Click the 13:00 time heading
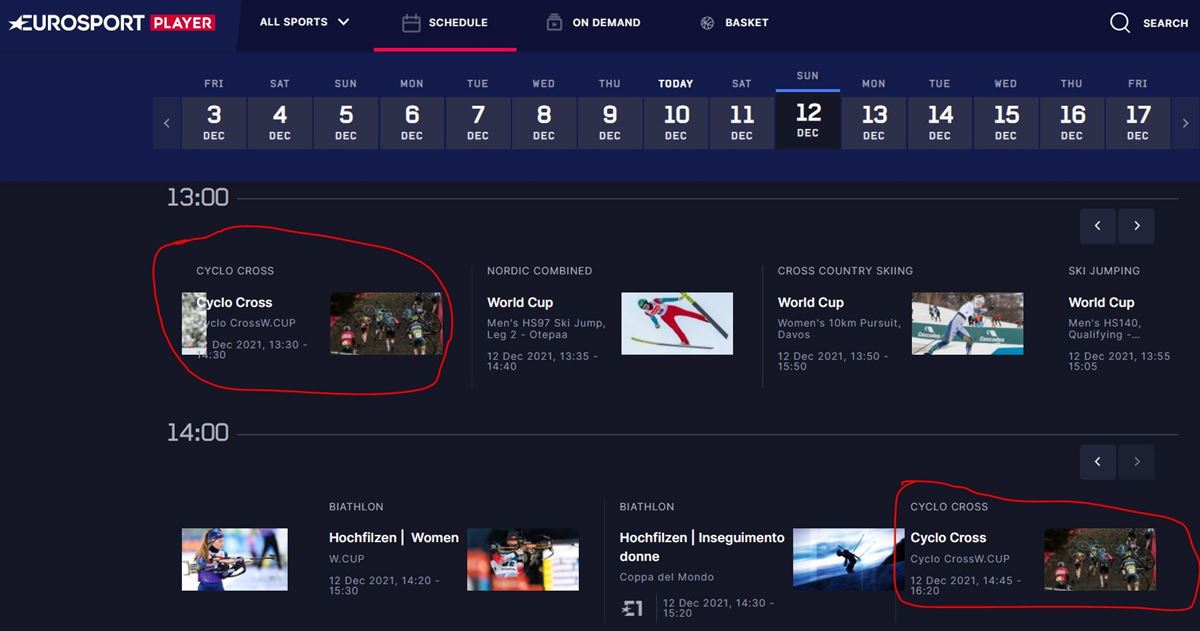 [x=198, y=197]
